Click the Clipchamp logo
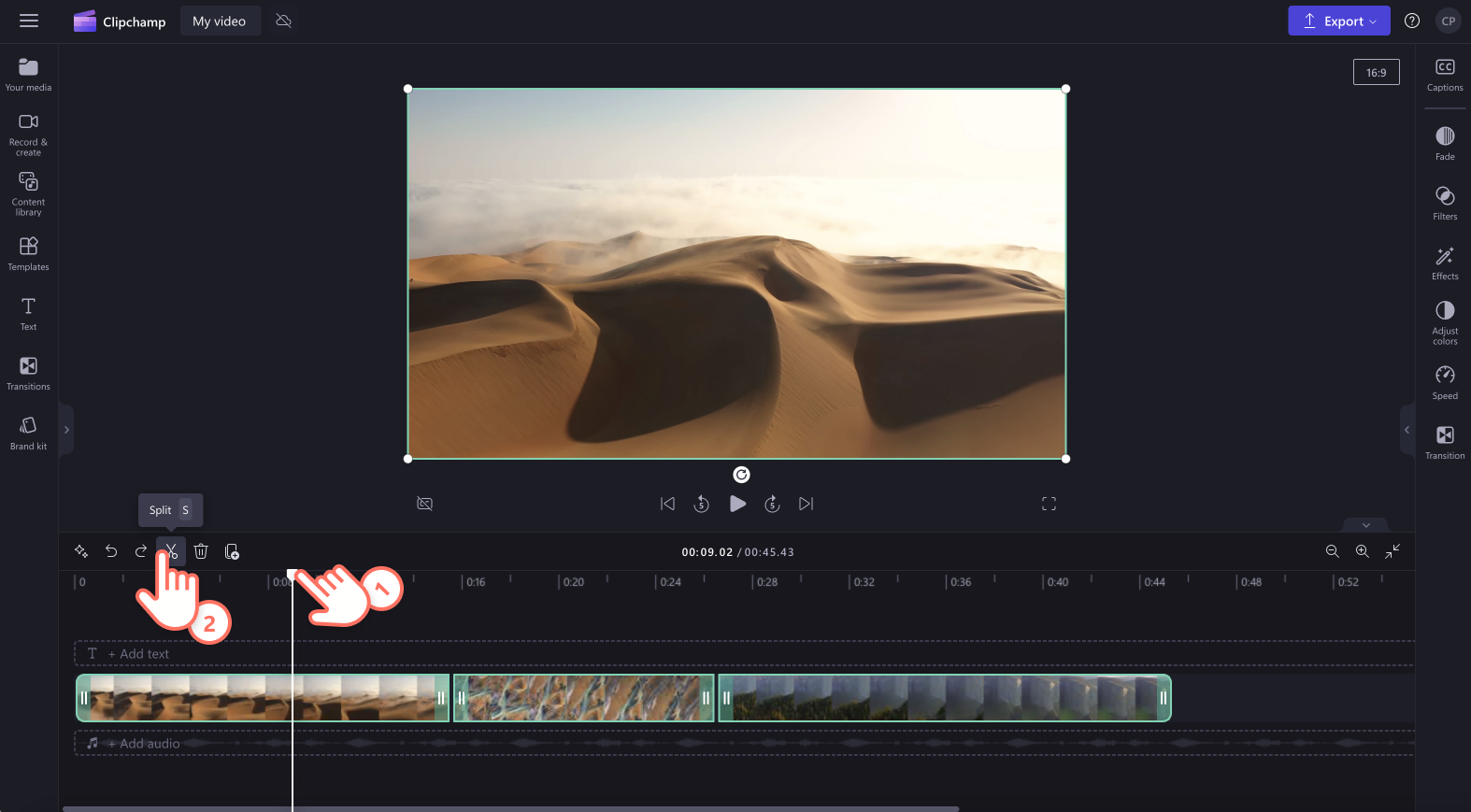 (120, 21)
